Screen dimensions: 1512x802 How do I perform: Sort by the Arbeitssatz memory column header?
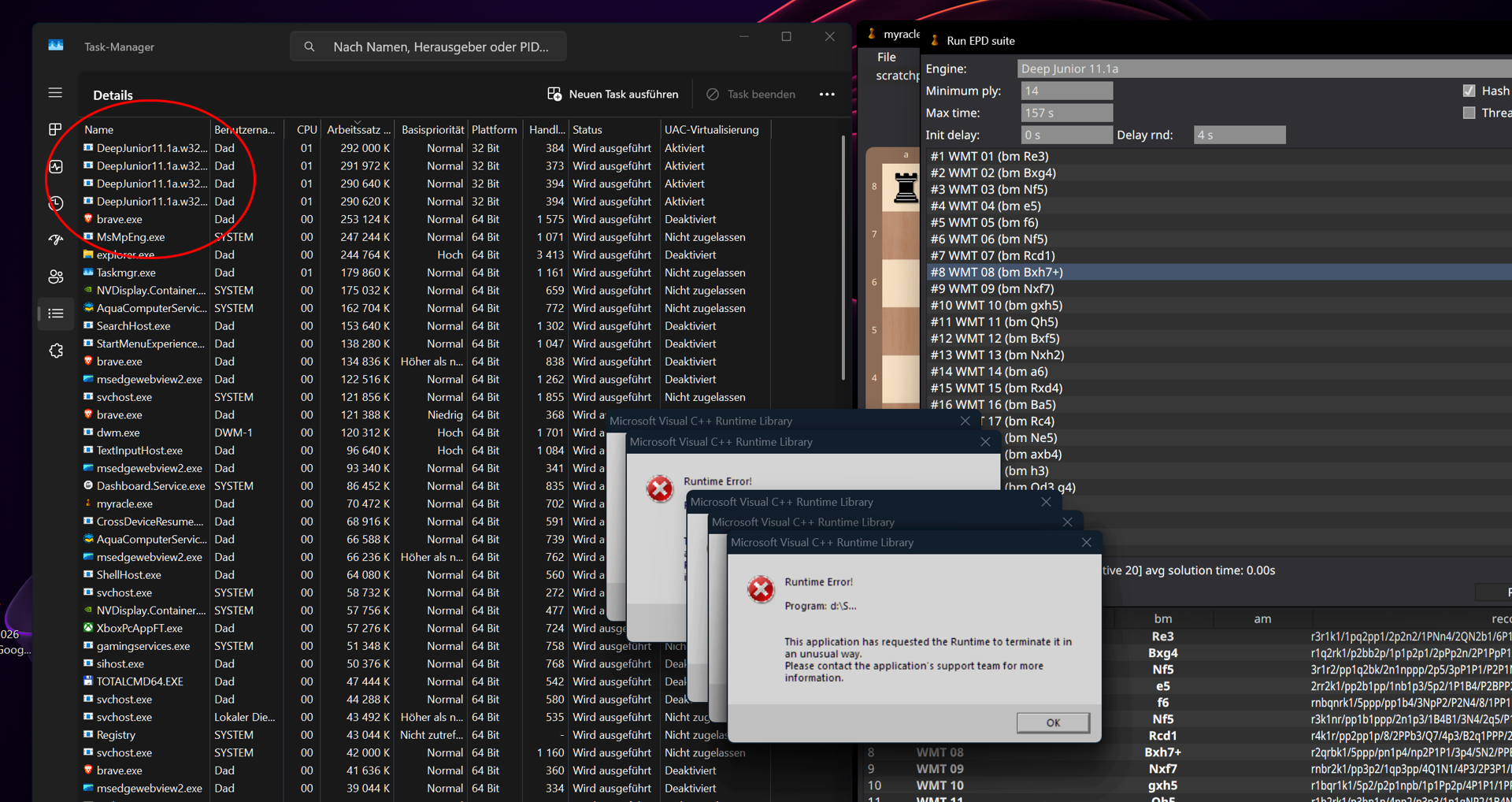point(358,129)
